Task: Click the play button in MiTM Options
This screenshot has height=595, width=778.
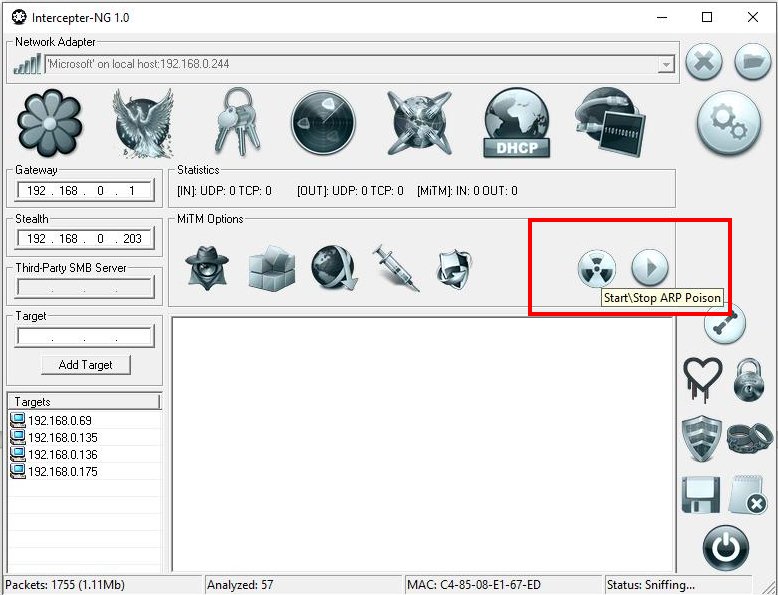Action: pos(650,267)
